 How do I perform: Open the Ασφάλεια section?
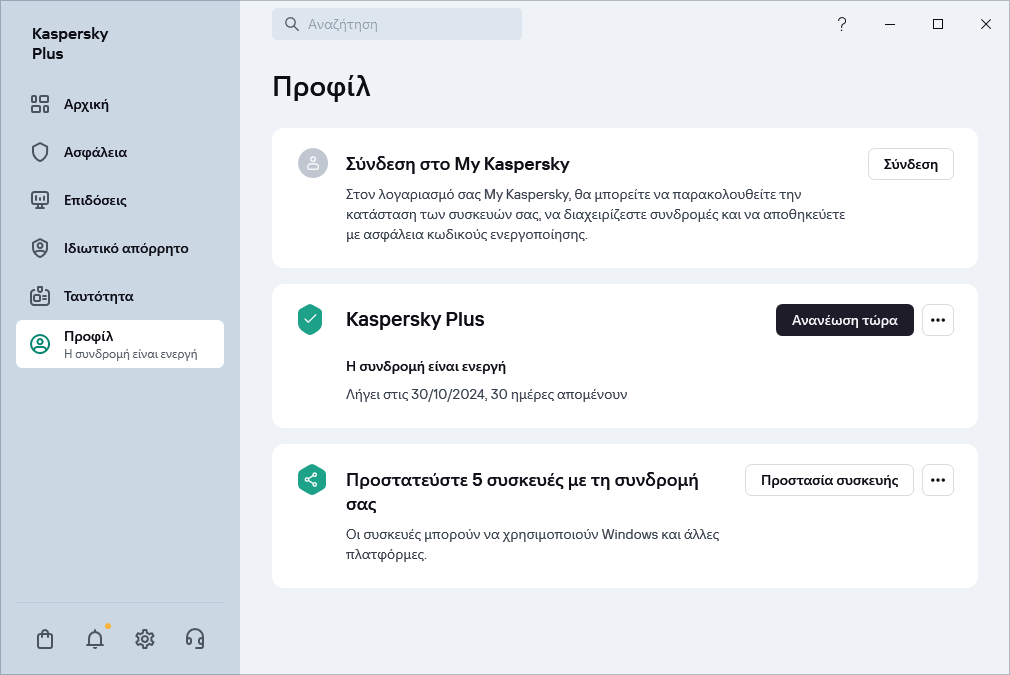point(95,152)
